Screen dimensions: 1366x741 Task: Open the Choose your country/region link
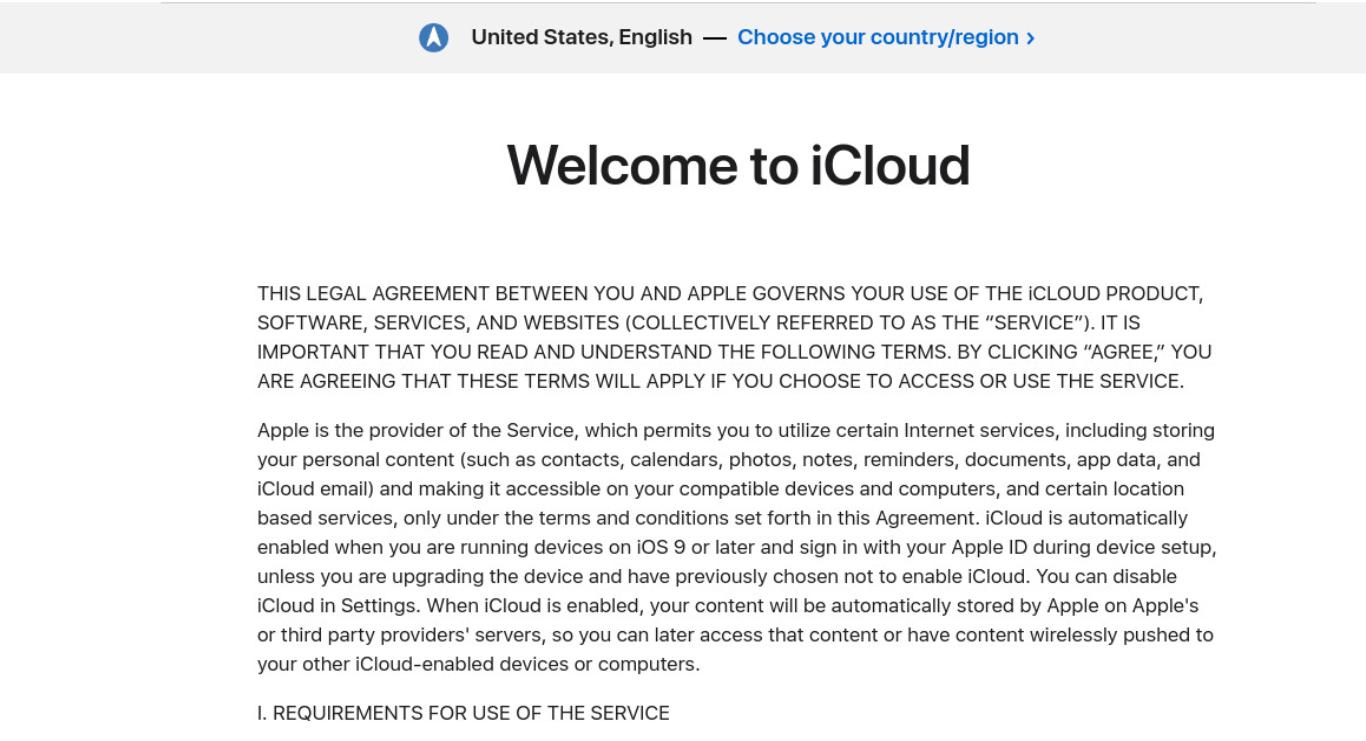tap(886, 38)
